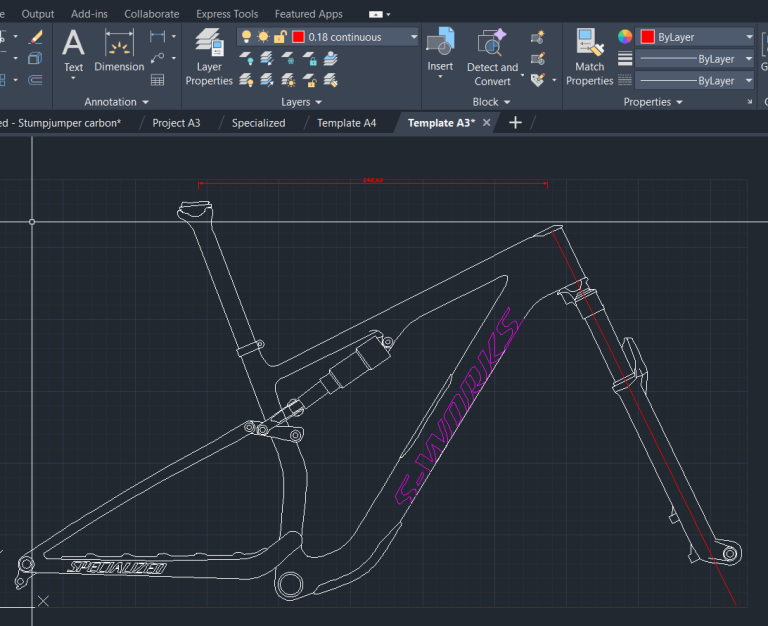Toggle layer freeze sun icon
This screenshot has width=768, height=626.
click(x=263, y=37)
